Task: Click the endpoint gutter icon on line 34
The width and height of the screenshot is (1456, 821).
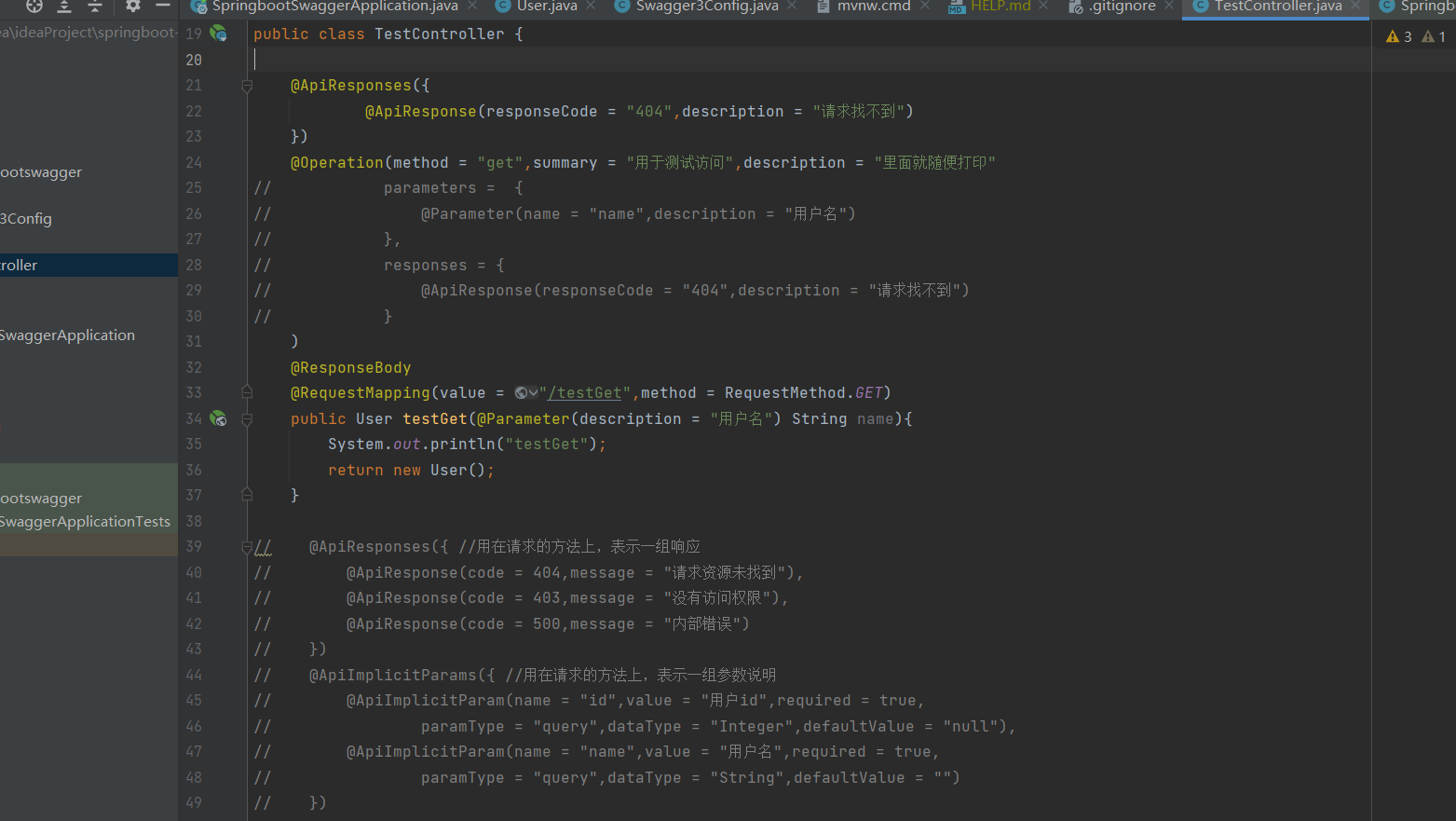Action: pos(219,418)
